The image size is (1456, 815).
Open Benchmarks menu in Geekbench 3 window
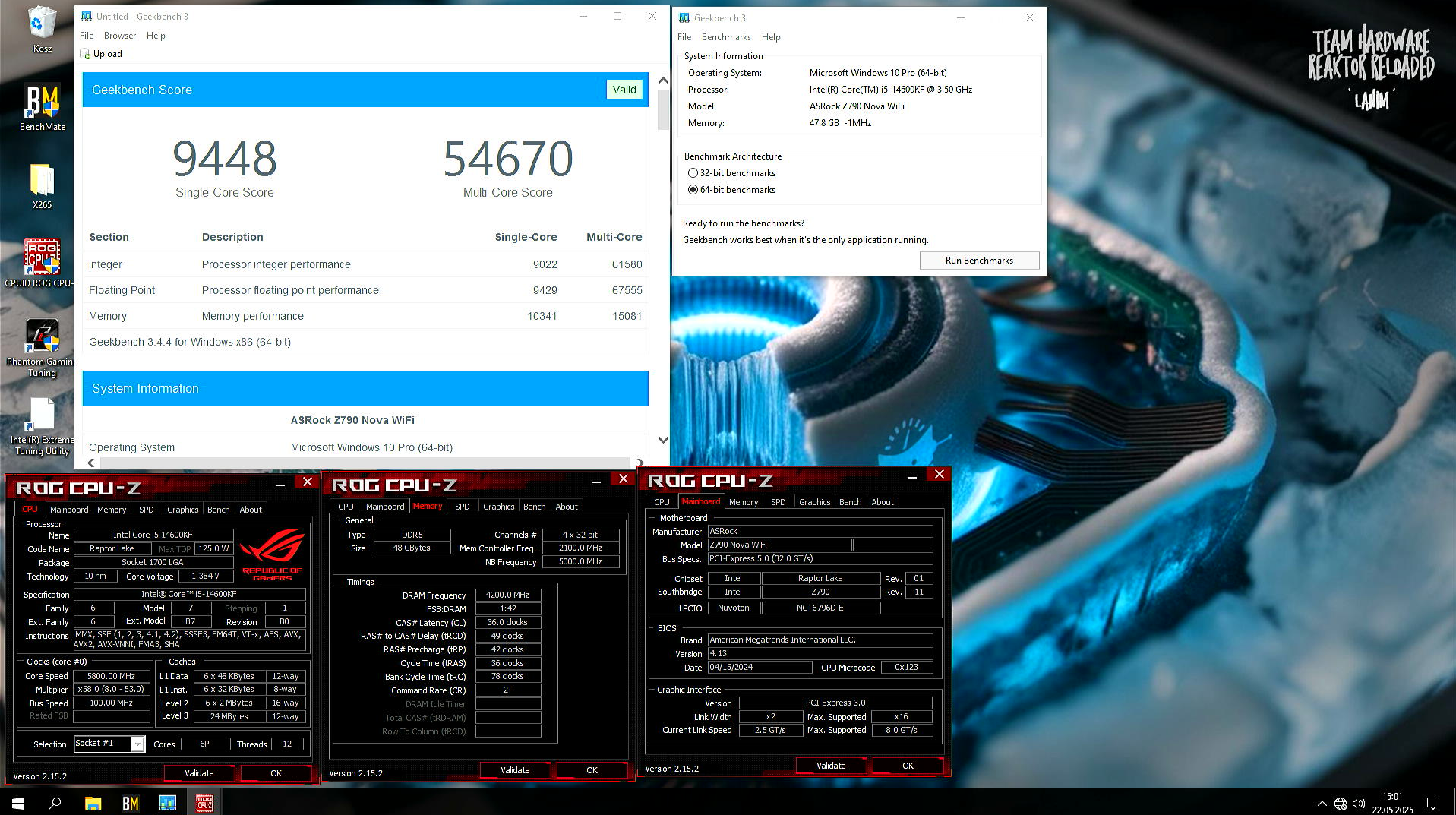[726, 37]
